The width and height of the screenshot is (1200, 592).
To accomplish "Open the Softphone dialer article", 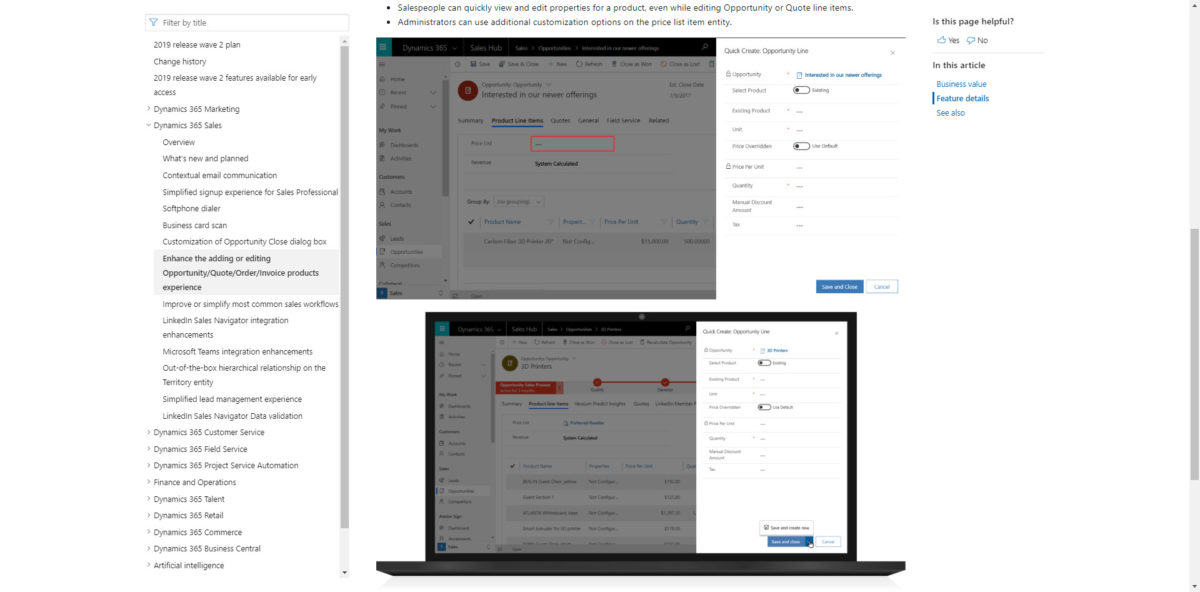I will (191, 209).
